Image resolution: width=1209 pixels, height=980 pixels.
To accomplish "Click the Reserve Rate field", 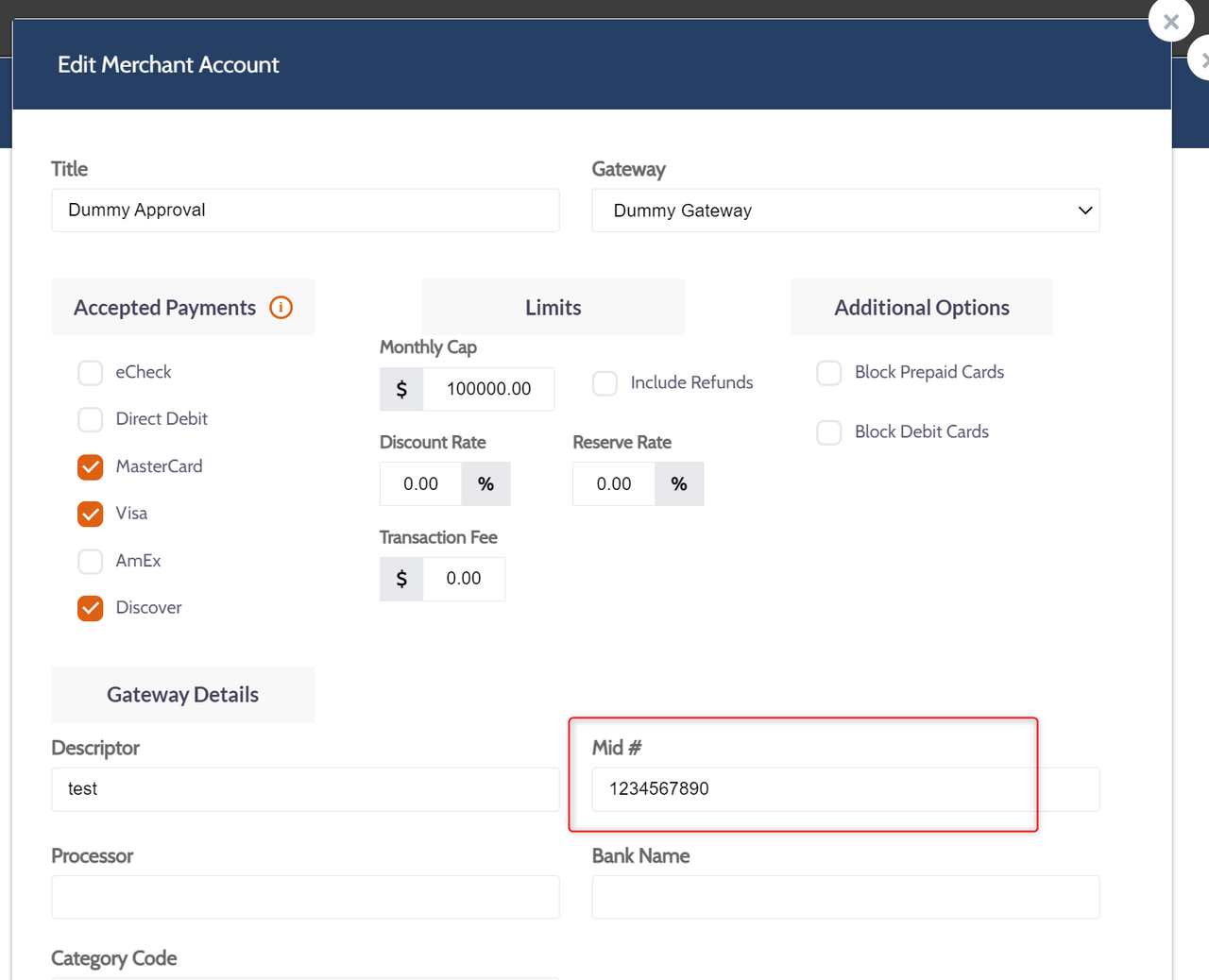I will 614,484.
